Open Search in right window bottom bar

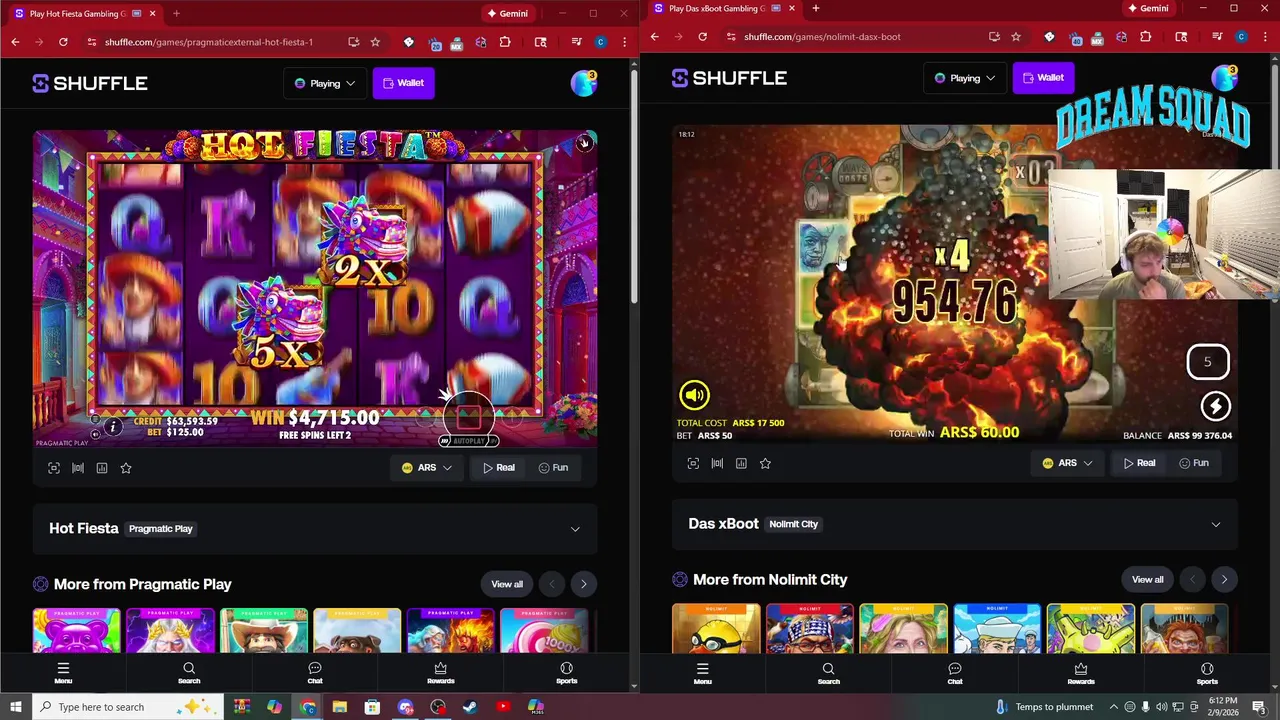point(828,673)
